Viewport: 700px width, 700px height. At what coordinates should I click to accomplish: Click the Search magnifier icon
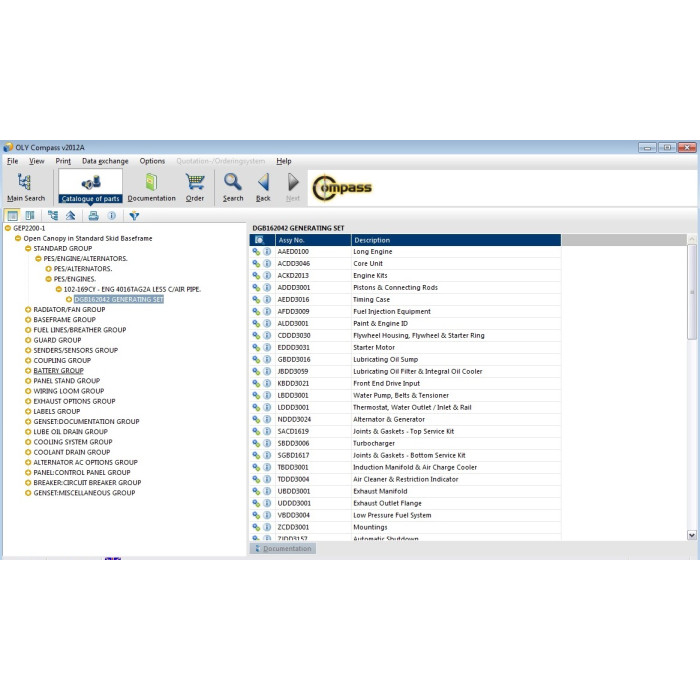tap(233, 188)
